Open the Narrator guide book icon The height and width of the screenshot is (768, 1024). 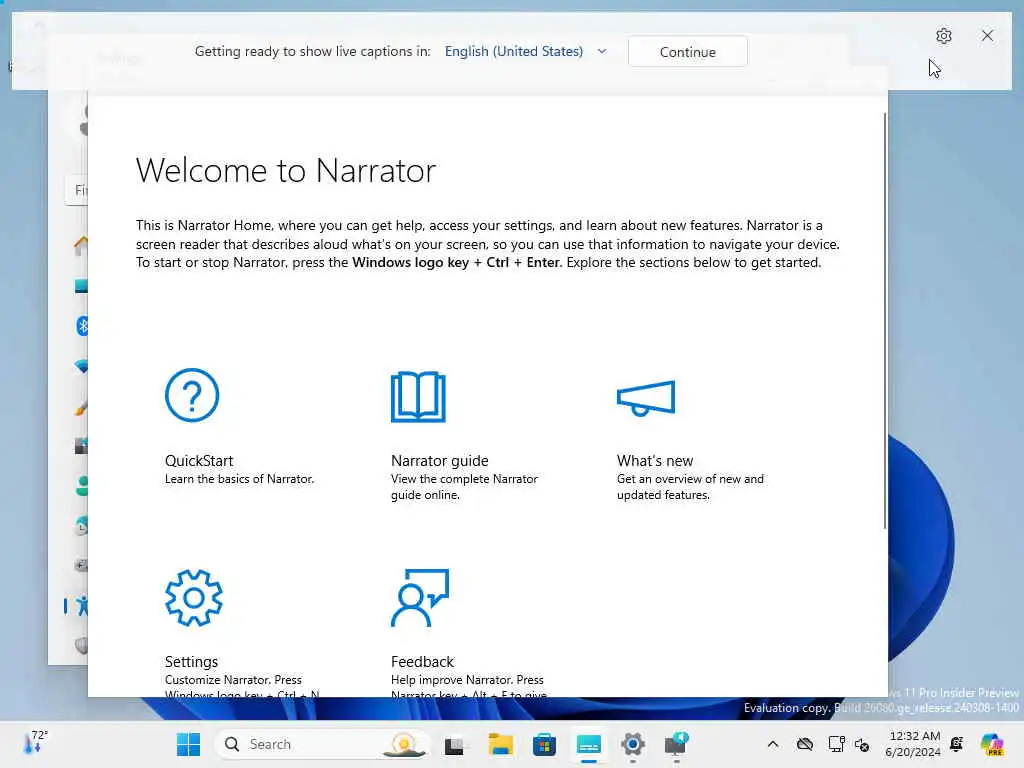coord(418,397)
